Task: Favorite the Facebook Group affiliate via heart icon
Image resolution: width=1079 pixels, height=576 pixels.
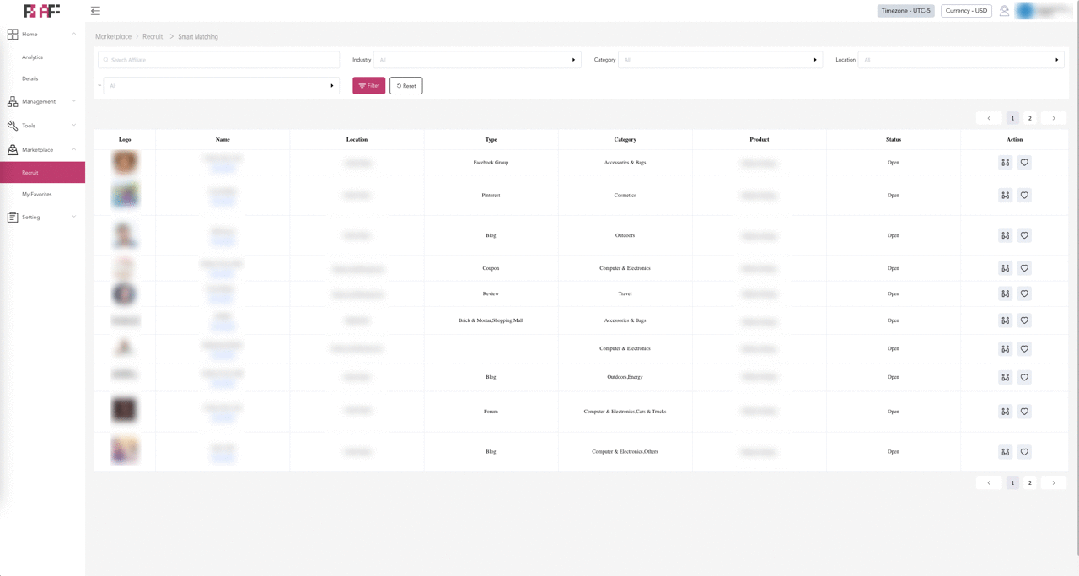Action: (x=1024, y=162)
